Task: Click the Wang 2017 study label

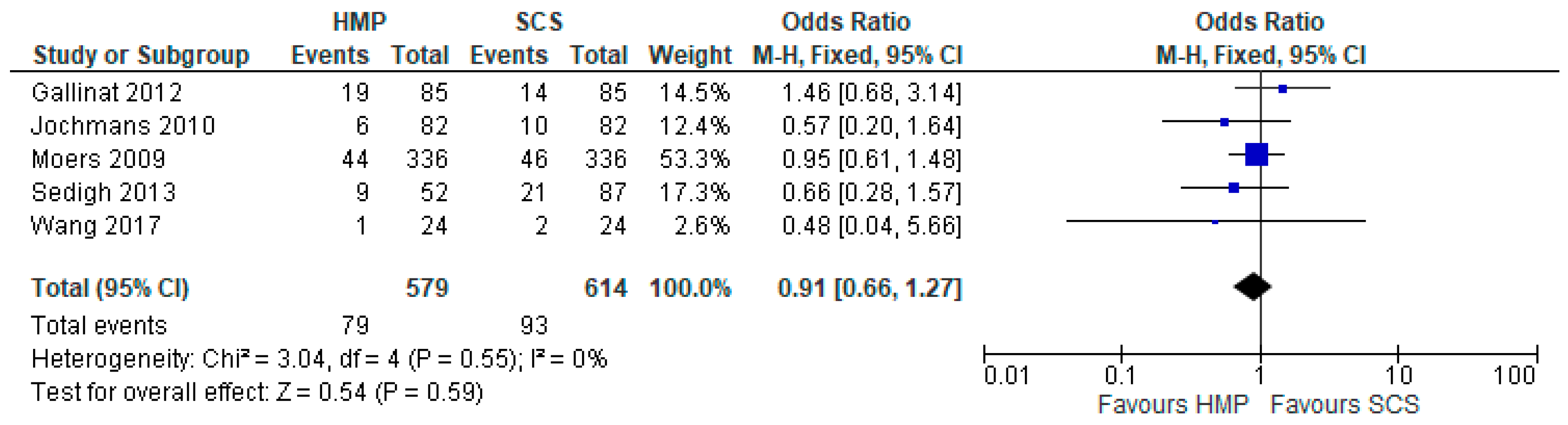Action: coord(96,225)
